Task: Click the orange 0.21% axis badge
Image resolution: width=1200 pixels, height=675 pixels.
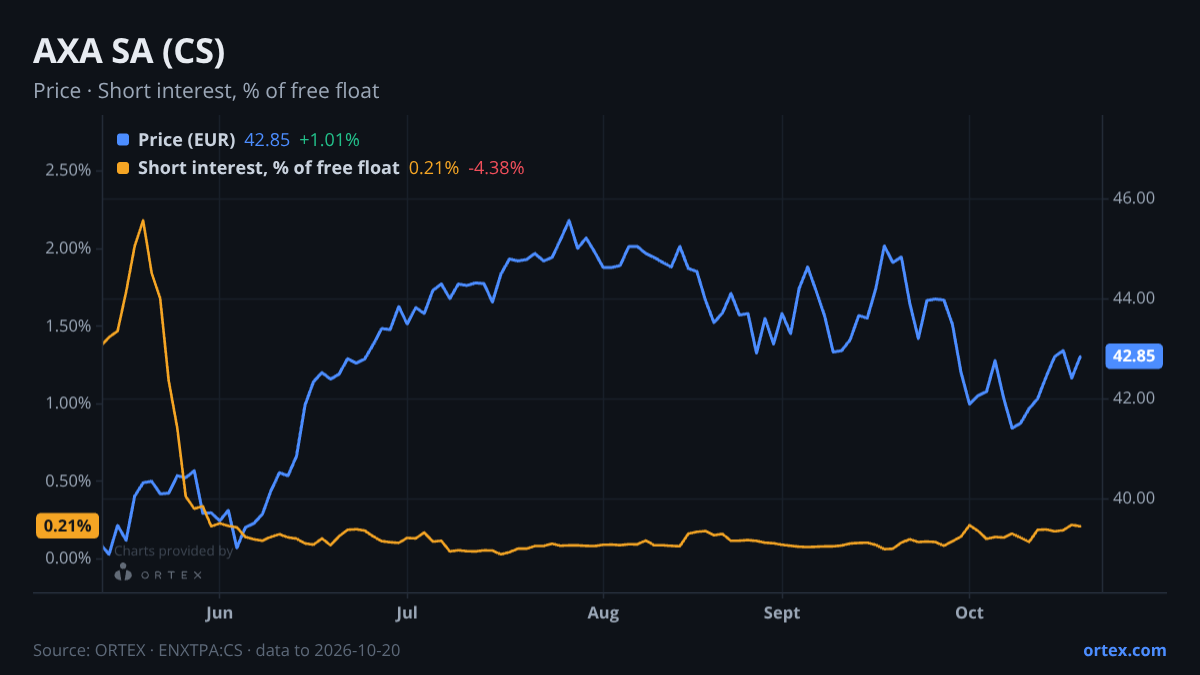Action: pos(69,526)
